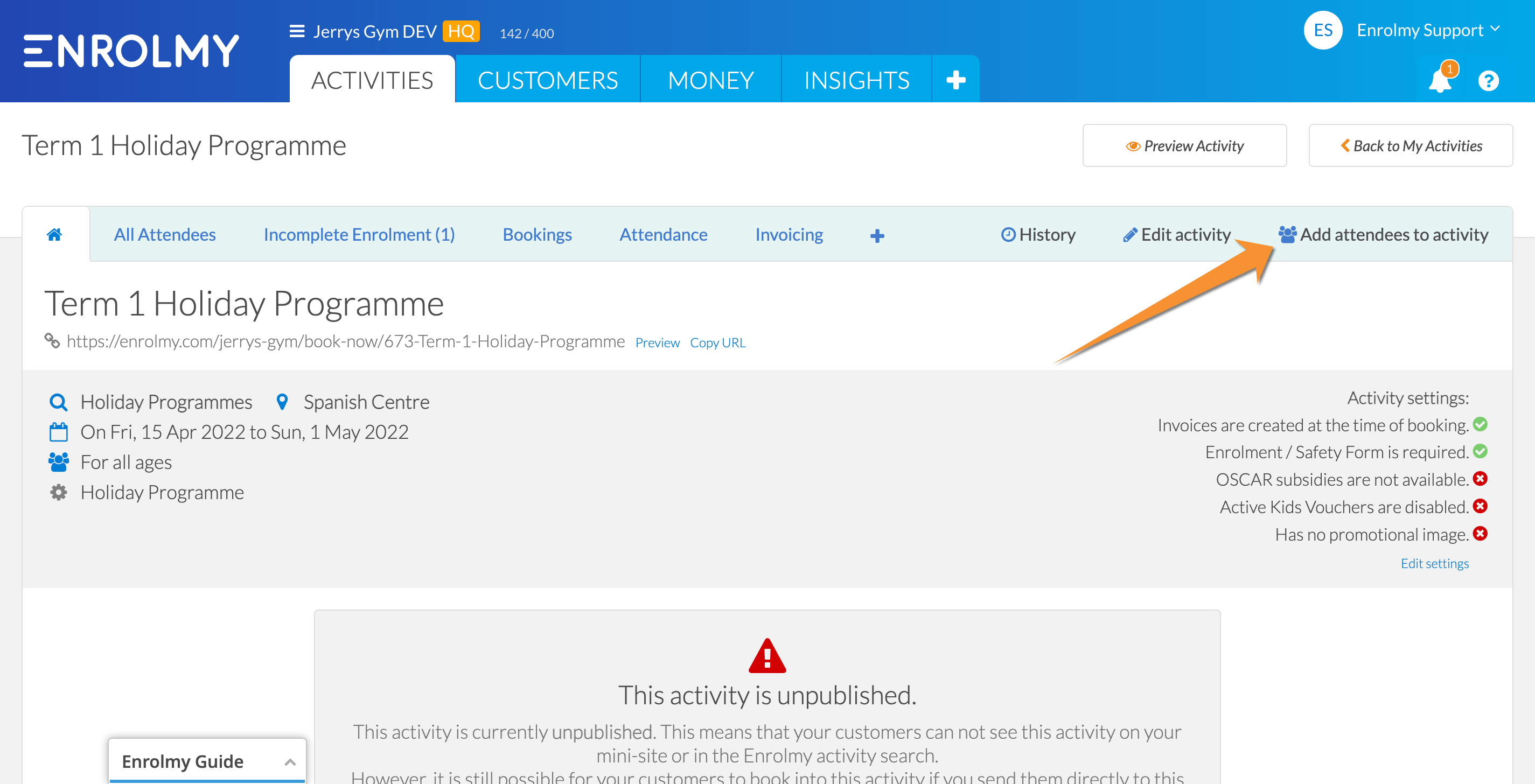Viewport: 1535px width, 784px height.
Task: Select the All Attendees tab
Action: point(164,235)
